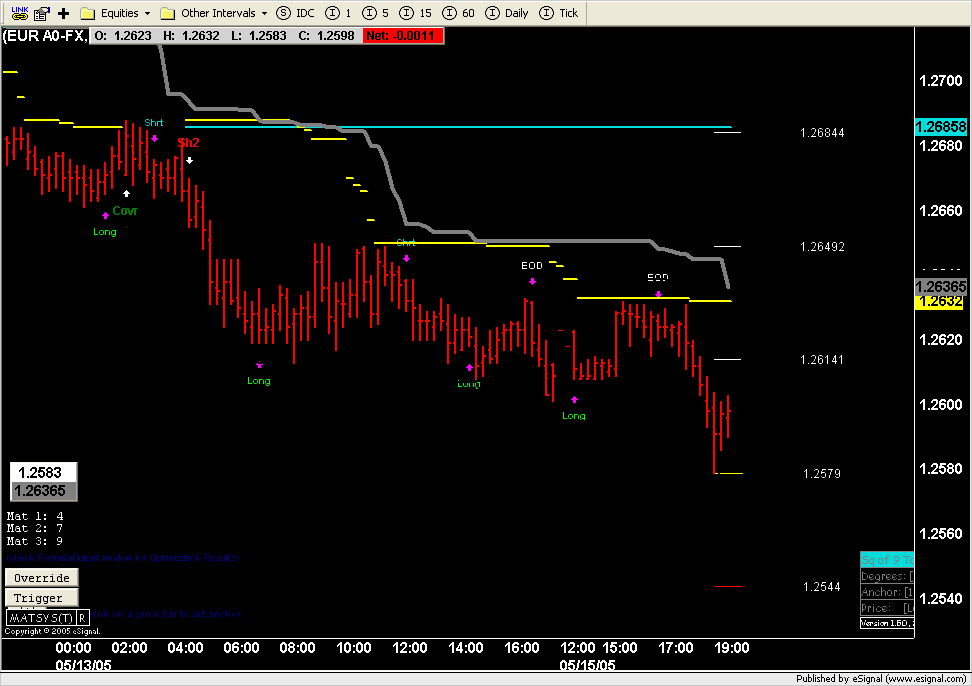Click the 1.2579 level label

tap(822, 474)
